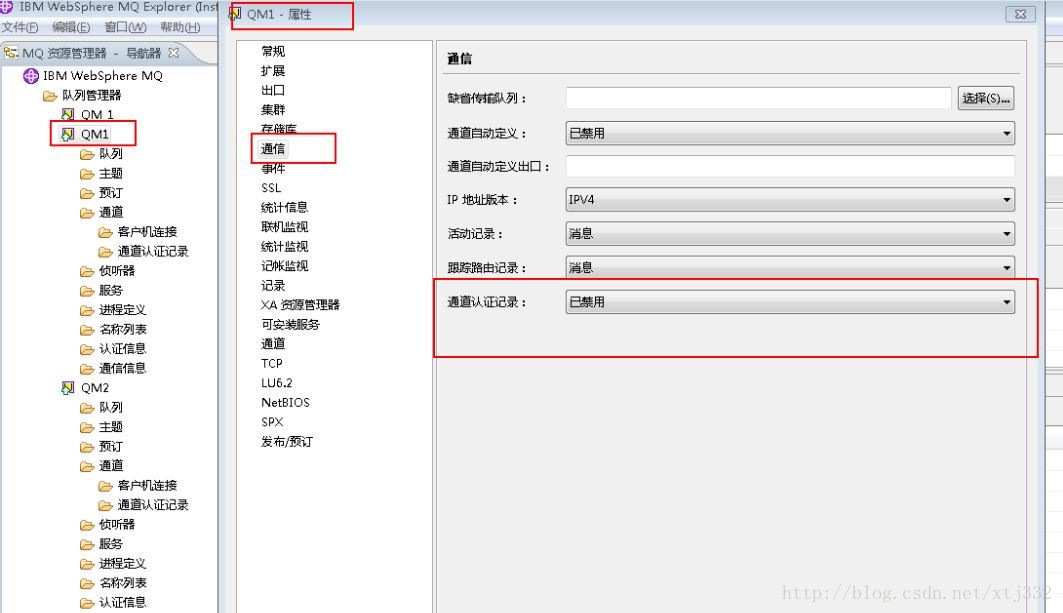Click the IBM WebSphere MQ root node icon

click(x=31, y=76)
